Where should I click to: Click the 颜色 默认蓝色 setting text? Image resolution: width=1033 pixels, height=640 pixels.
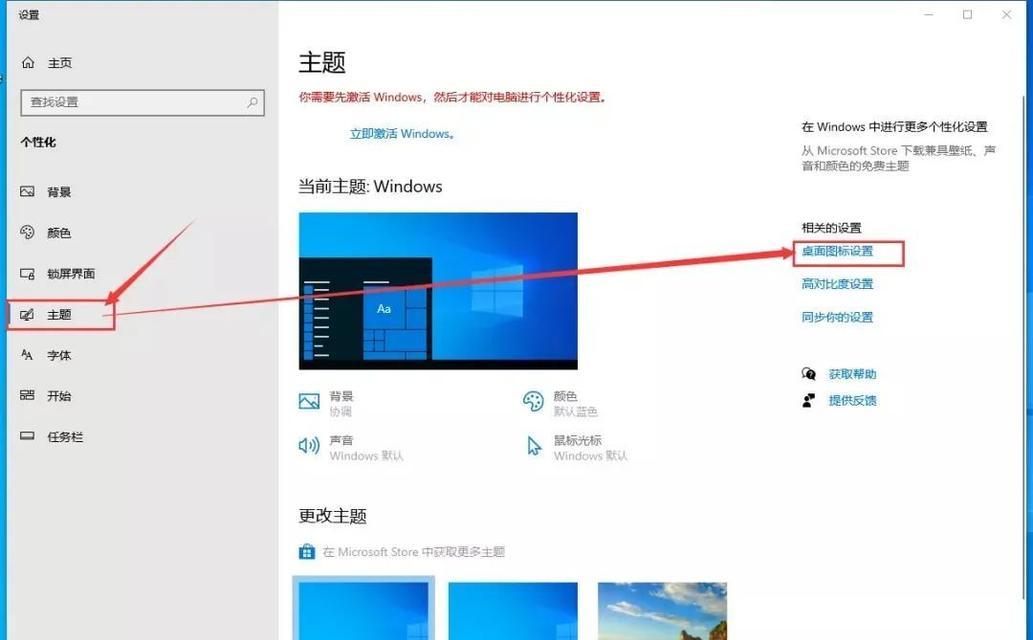(x=575, y=403)
